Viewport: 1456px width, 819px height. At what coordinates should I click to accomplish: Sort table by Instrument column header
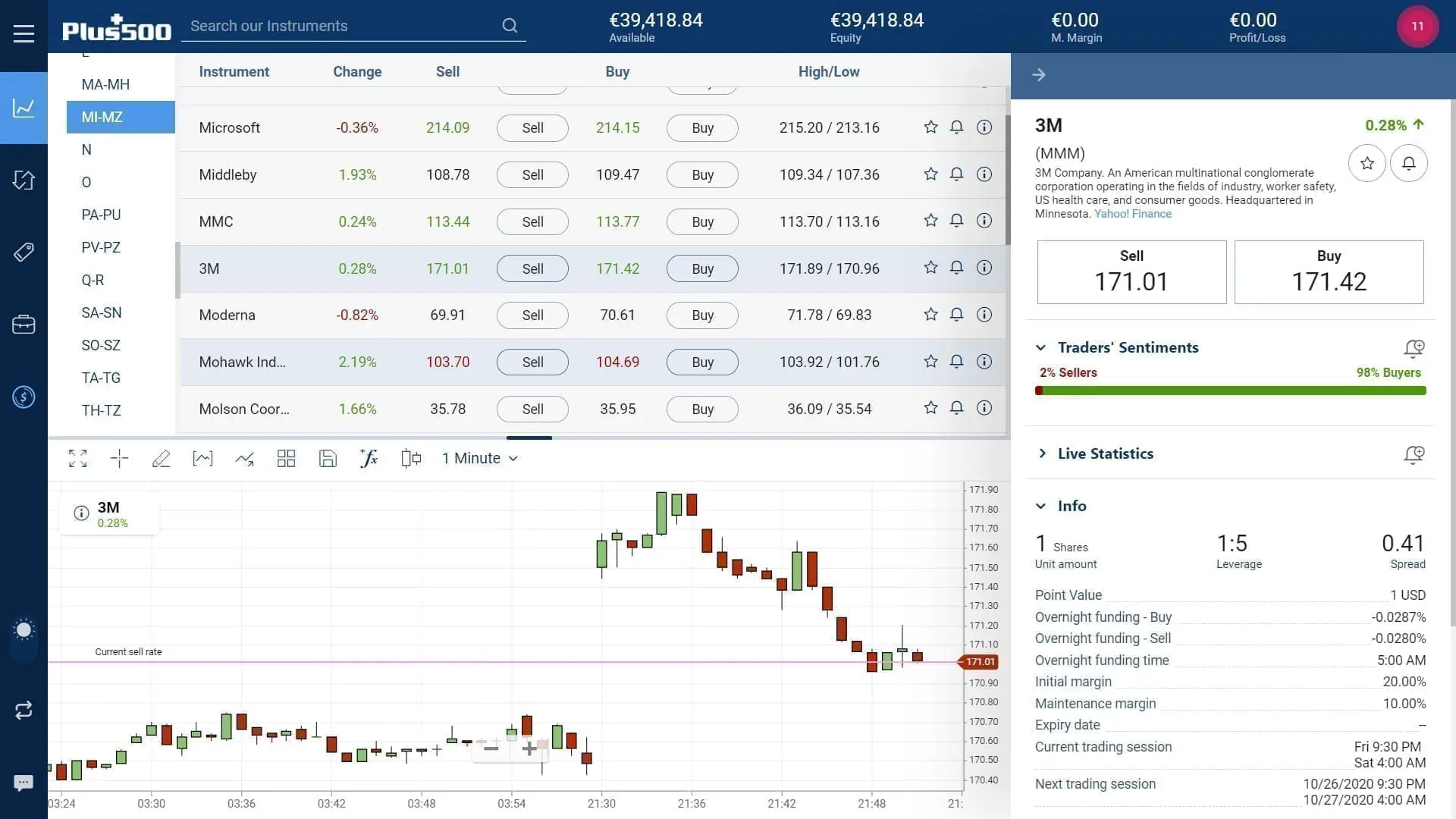[x=234, y=72]
